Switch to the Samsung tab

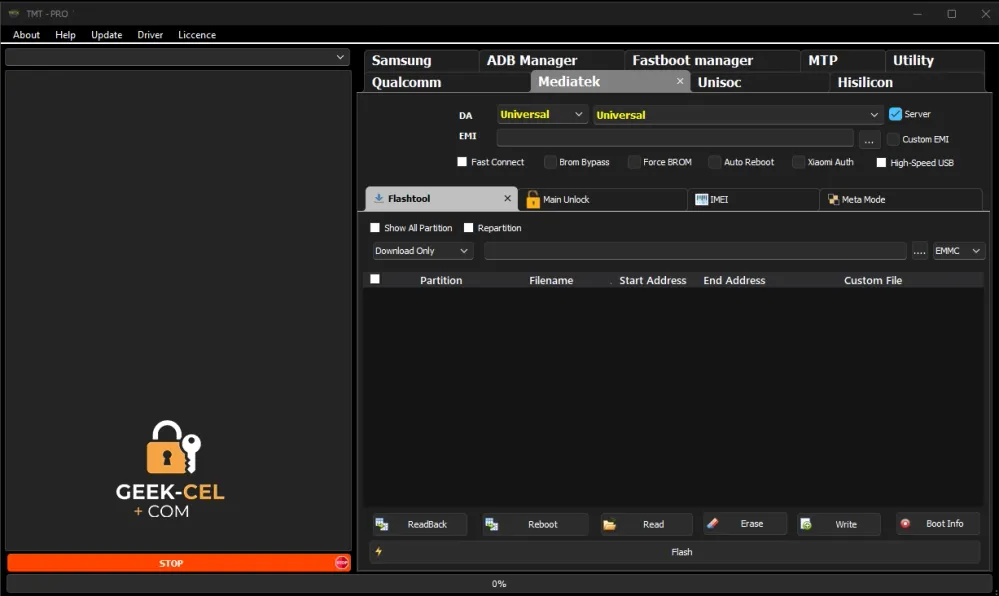tap(421, 60)
